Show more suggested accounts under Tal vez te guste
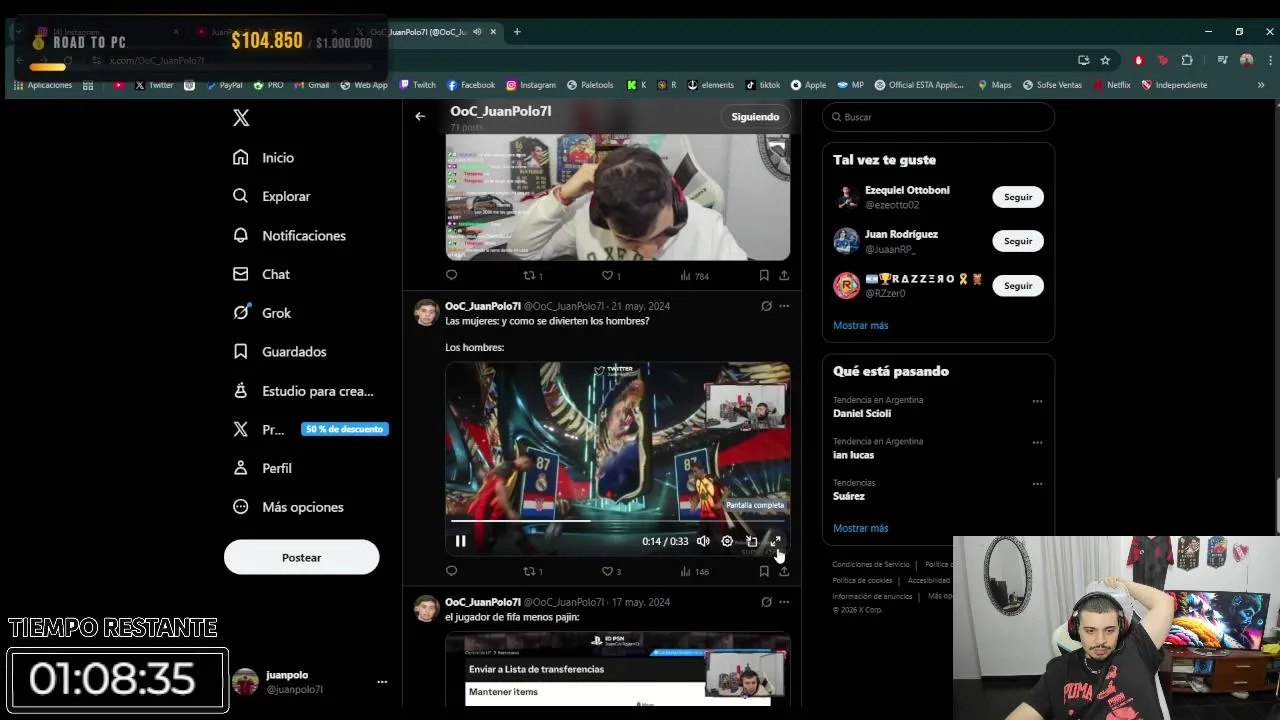Image resolution: width=1280 pixels, height=720 pixels. pos(860,325)
